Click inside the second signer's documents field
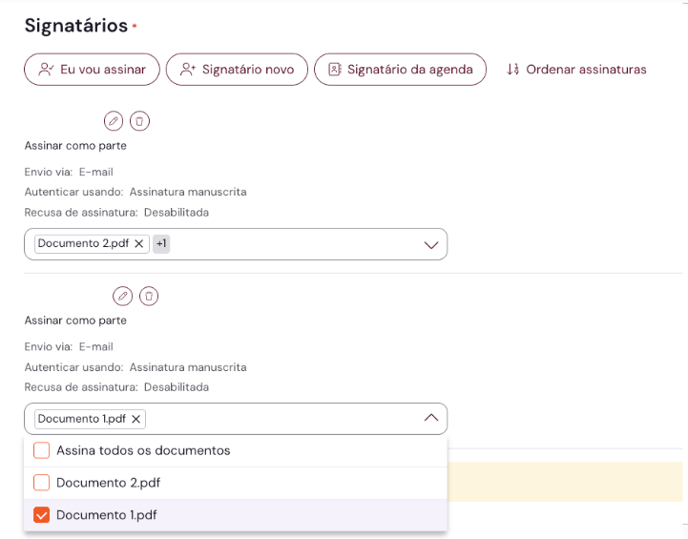 coord(280,419)
